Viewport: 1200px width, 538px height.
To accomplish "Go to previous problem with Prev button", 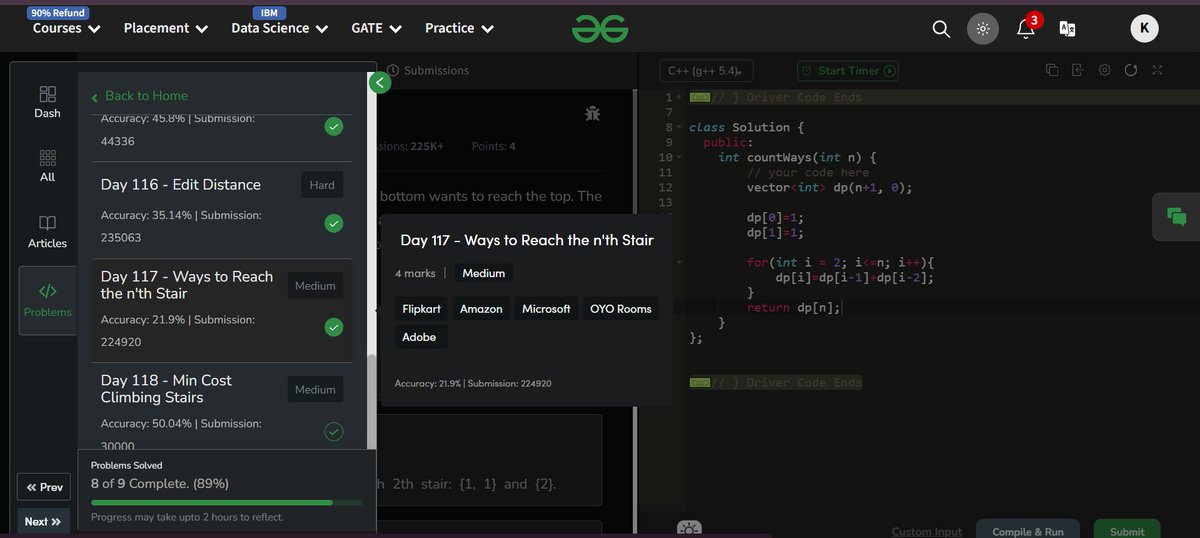I will click(x=45, y=487).
